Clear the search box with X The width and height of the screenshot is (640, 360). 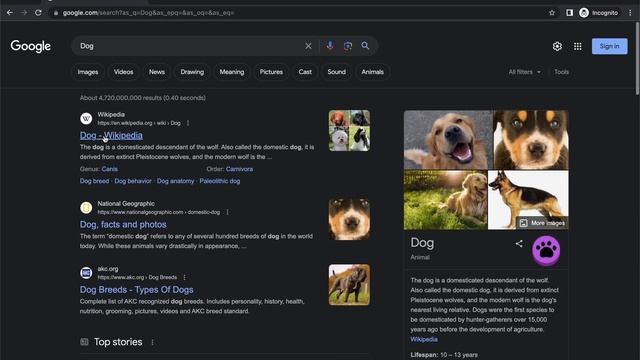pyautogui.click(x=308, y=46)
